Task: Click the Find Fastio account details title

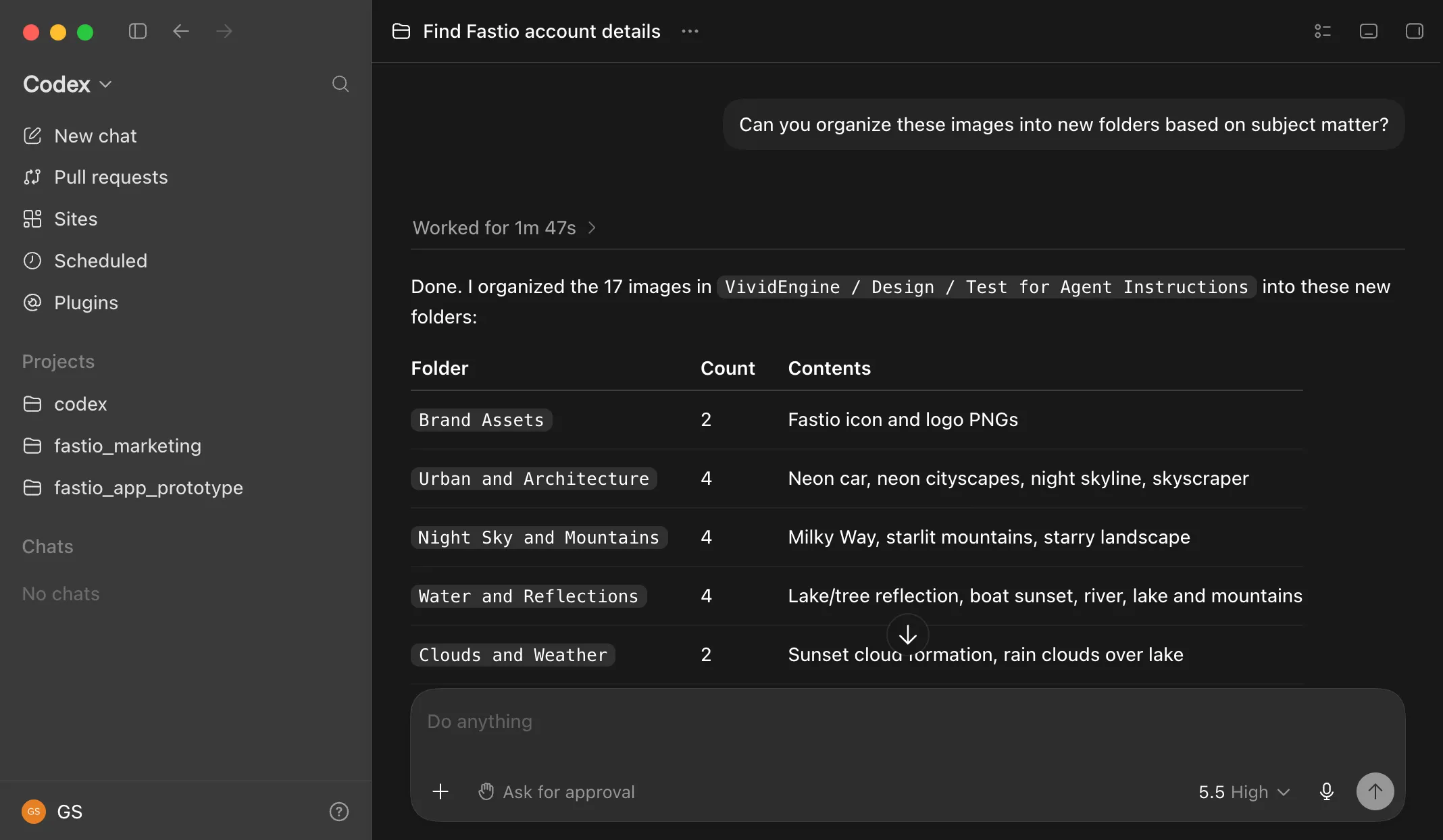Action: tap(542, 31)
